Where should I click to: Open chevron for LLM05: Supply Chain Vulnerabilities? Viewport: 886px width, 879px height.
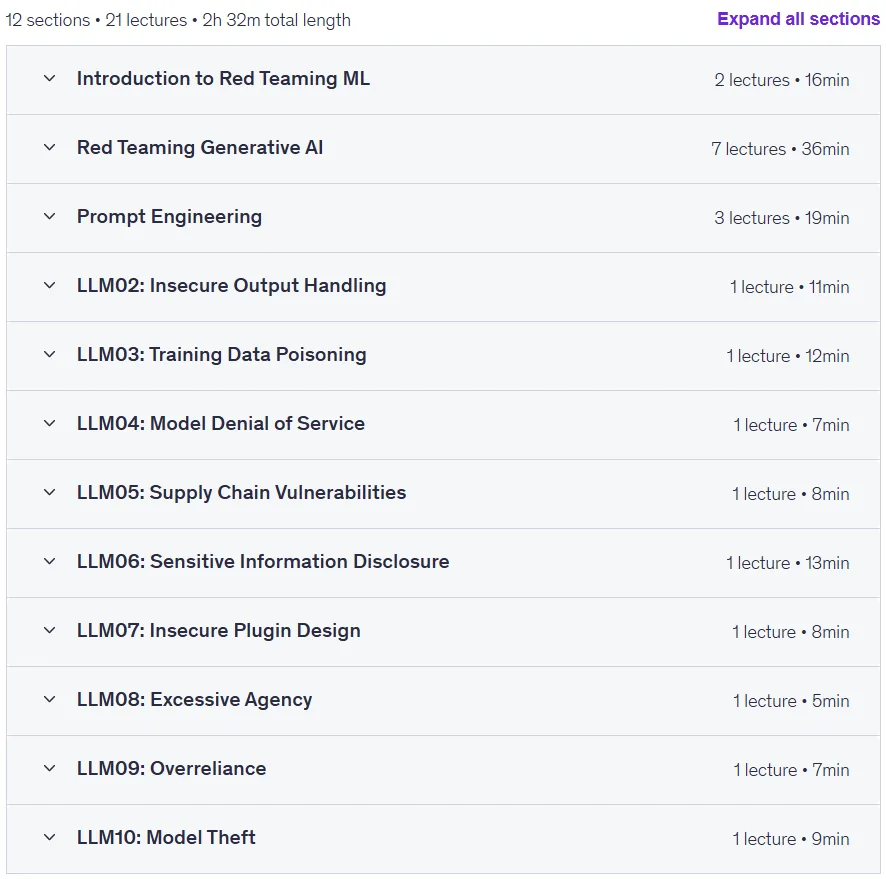pyautogui.click(x=50, y=492)
